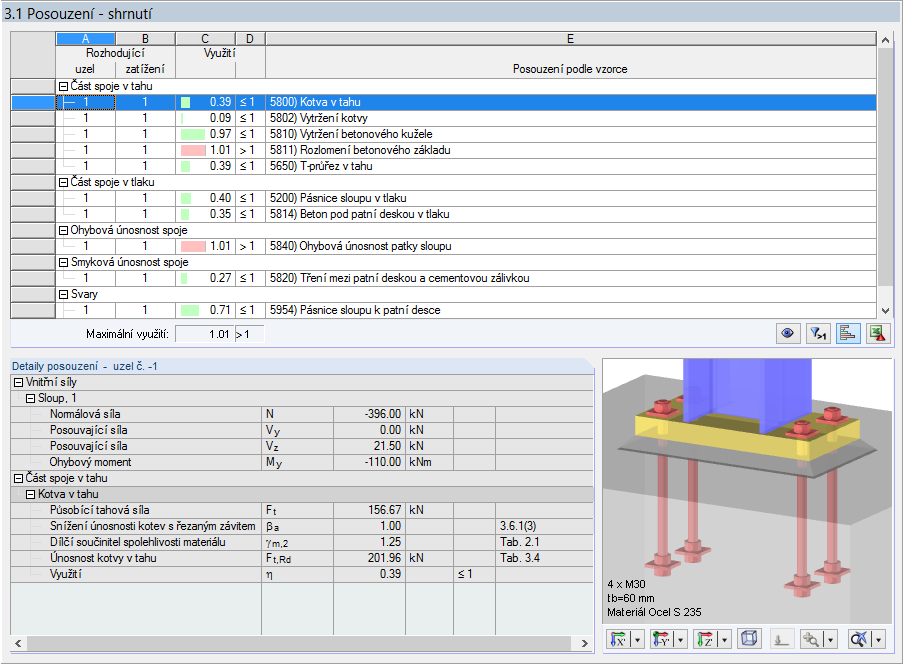
Task: Select column A header
Action: 85,39
